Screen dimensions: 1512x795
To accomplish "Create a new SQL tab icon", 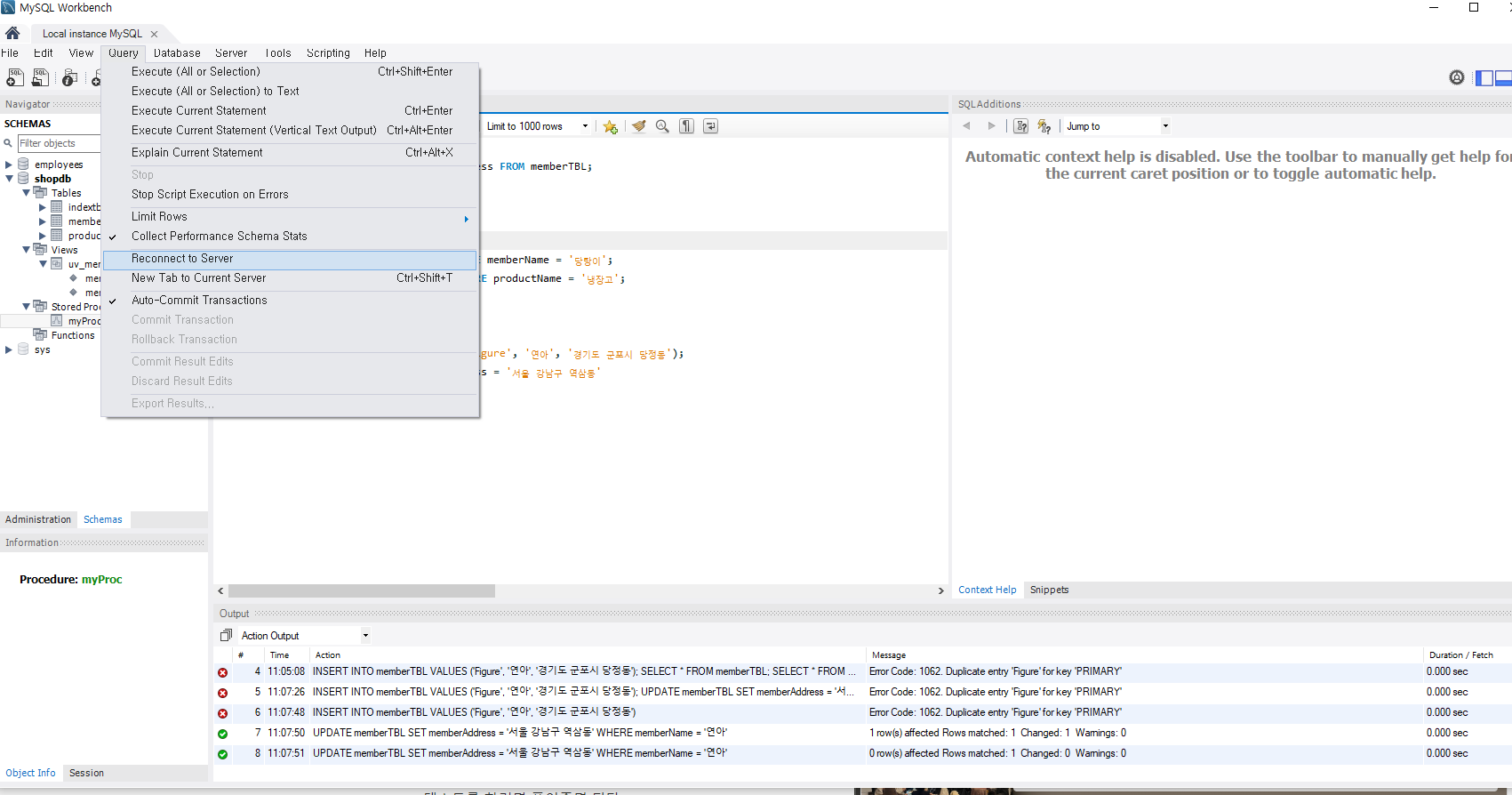I will pos(15,78).
